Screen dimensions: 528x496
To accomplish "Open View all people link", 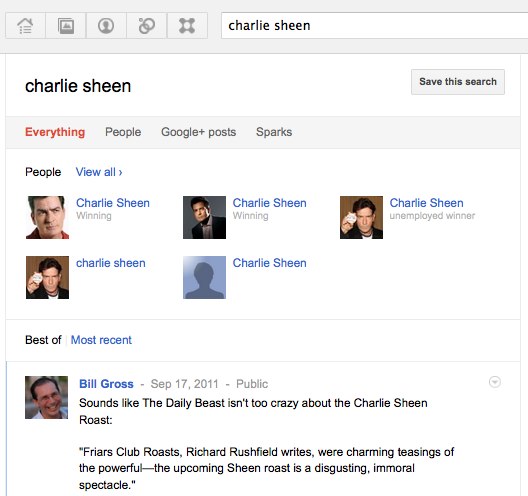I will (x=99, y=172).
